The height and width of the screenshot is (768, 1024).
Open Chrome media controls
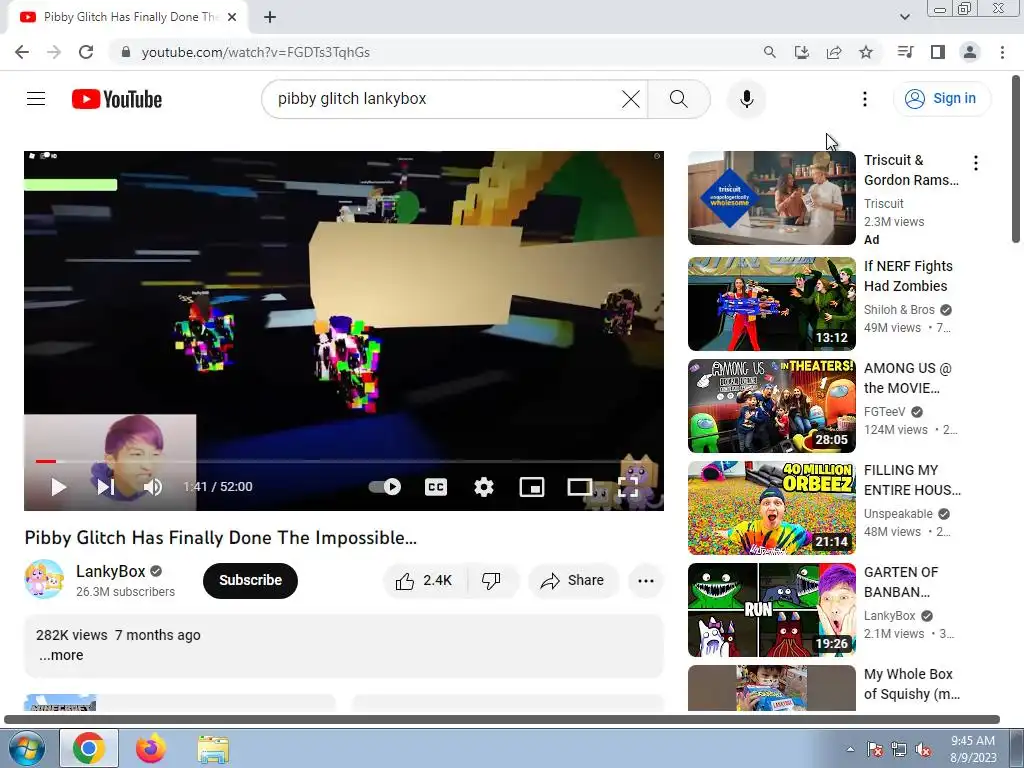click(x=905, y=52)
